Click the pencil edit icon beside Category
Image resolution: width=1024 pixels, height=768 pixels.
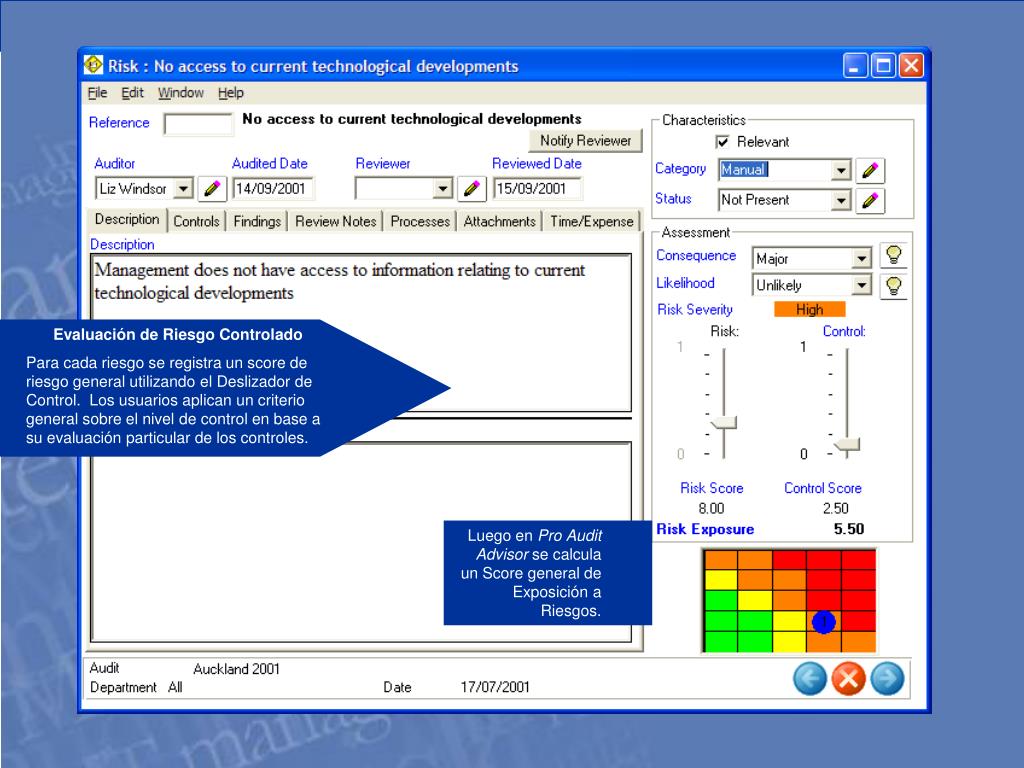[x=870, y=170]
